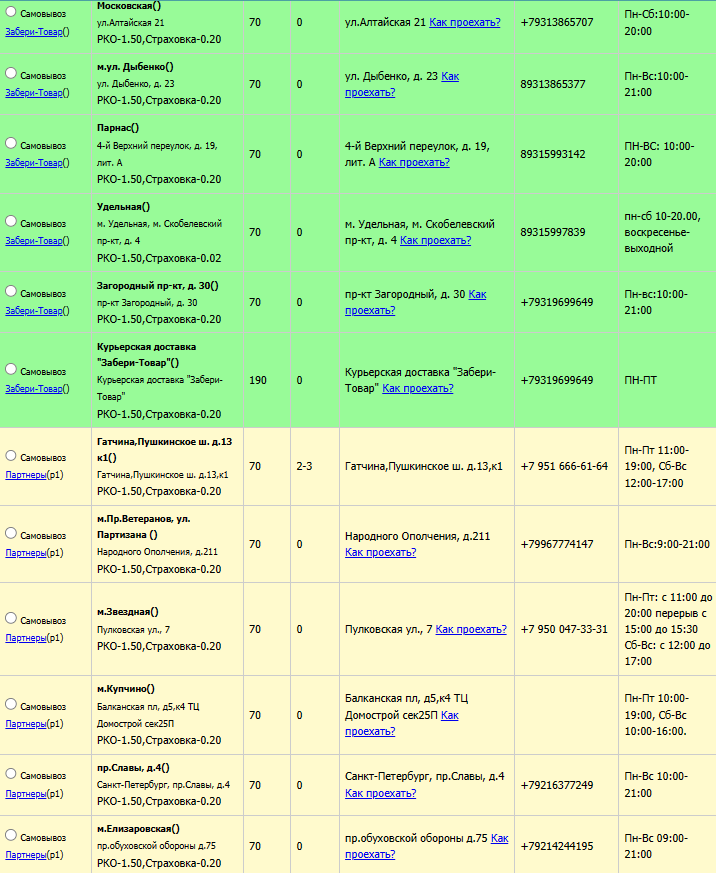This screenshot has width=716, height=873.
Task: Open Забери-Товар link in Курьерская доставка row
Action: point(34,389)
